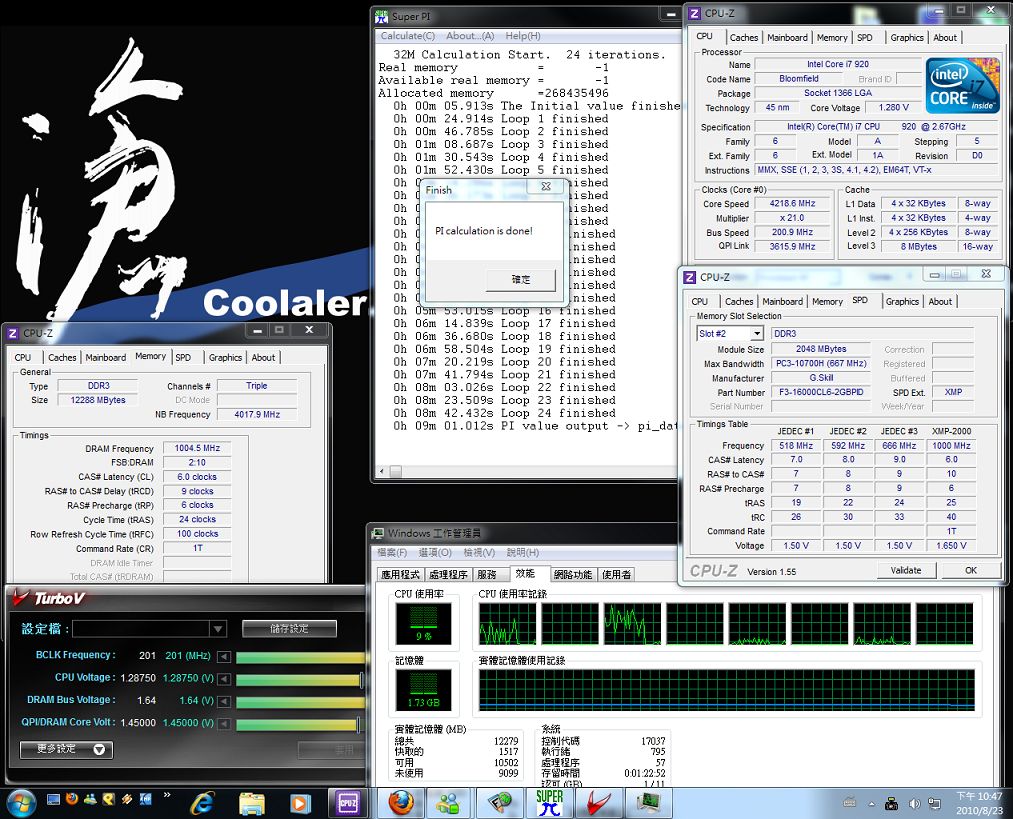Image resolution: width=1013 pixels, height=819 pixels.
Task: Switch to Task Manager 服務 services tab
Action: (x=486, y=574)
